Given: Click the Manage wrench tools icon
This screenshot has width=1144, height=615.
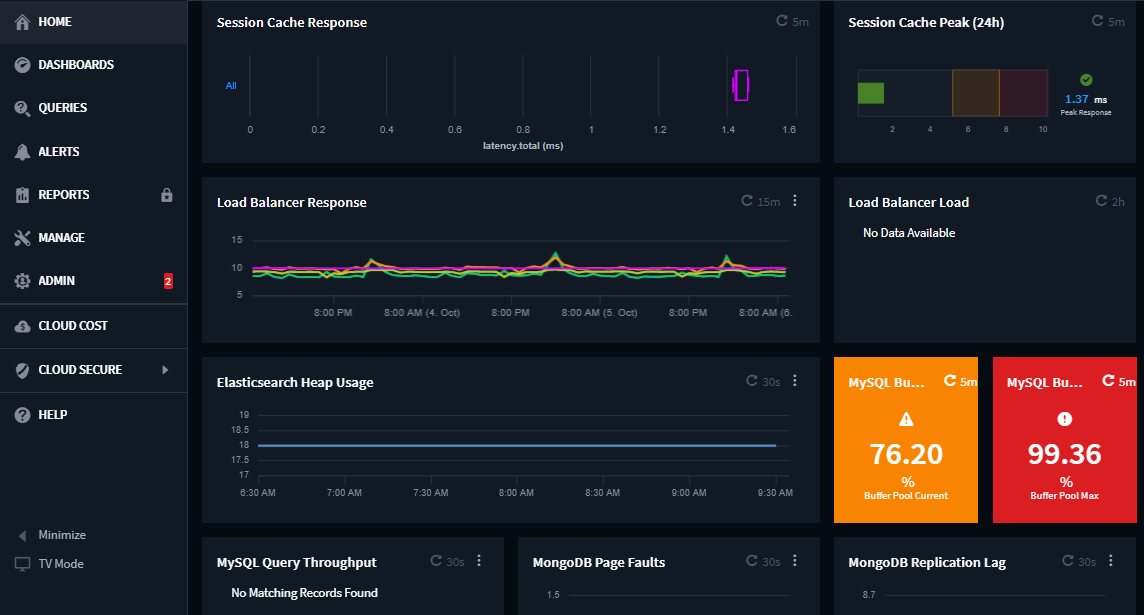Looking at the screenshot, I should pos(22,238).
